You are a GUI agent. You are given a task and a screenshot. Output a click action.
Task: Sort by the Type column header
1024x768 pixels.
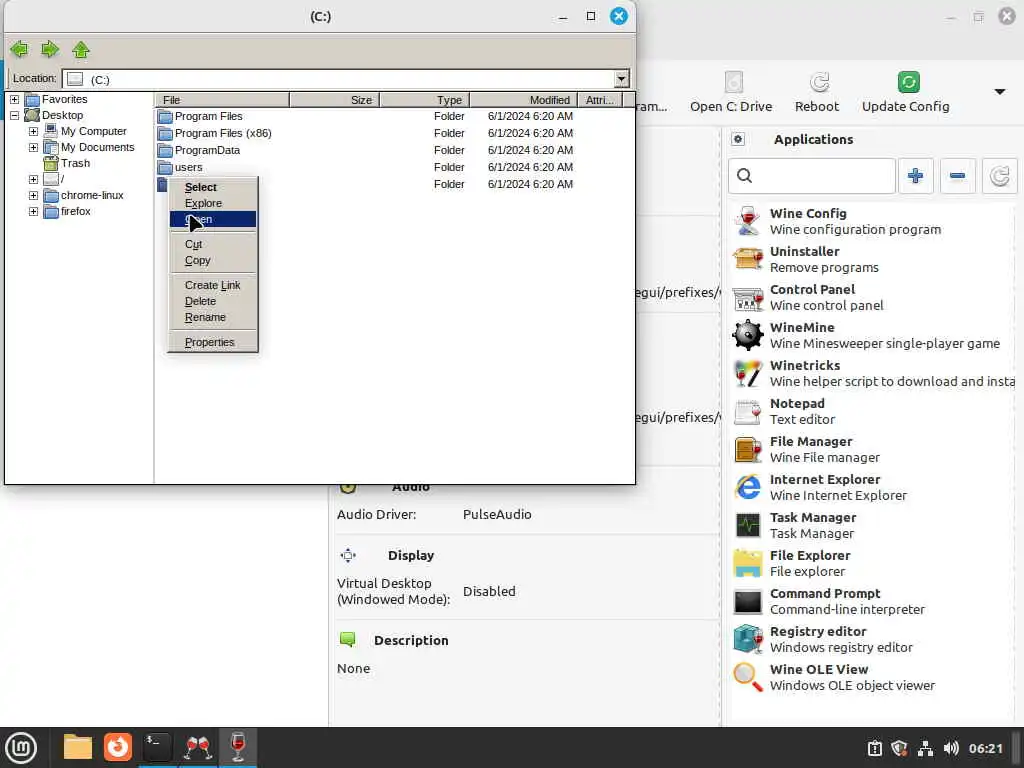tap(424, 100)
